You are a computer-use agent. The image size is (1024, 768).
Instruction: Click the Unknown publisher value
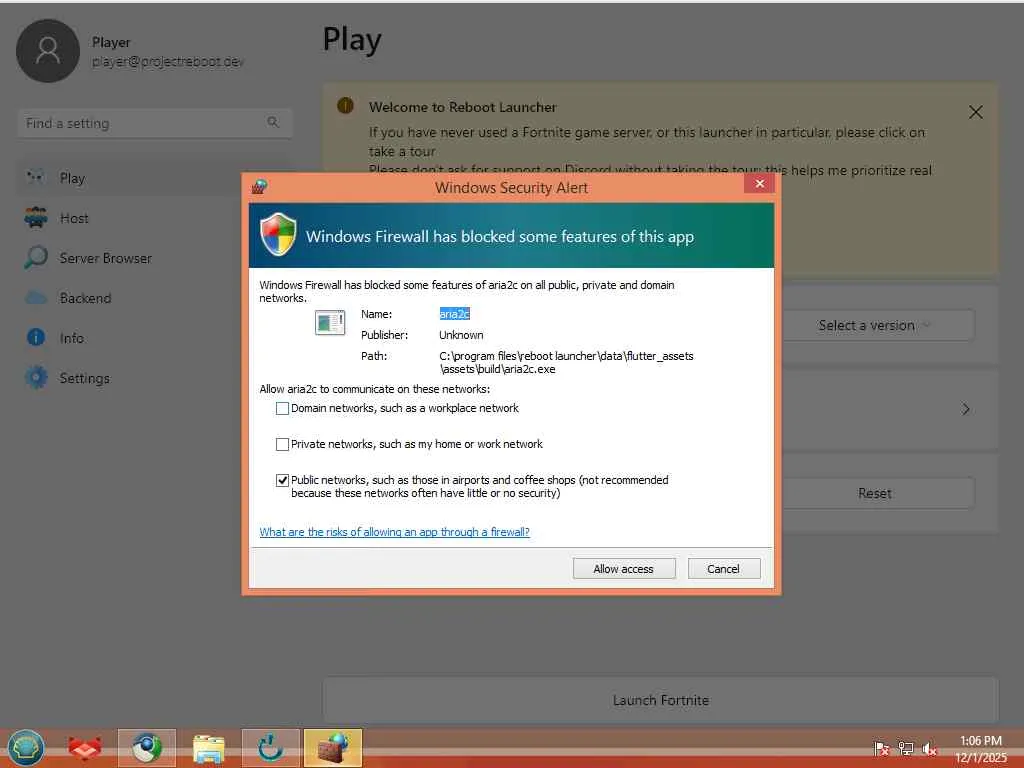[x=461, y=335]
